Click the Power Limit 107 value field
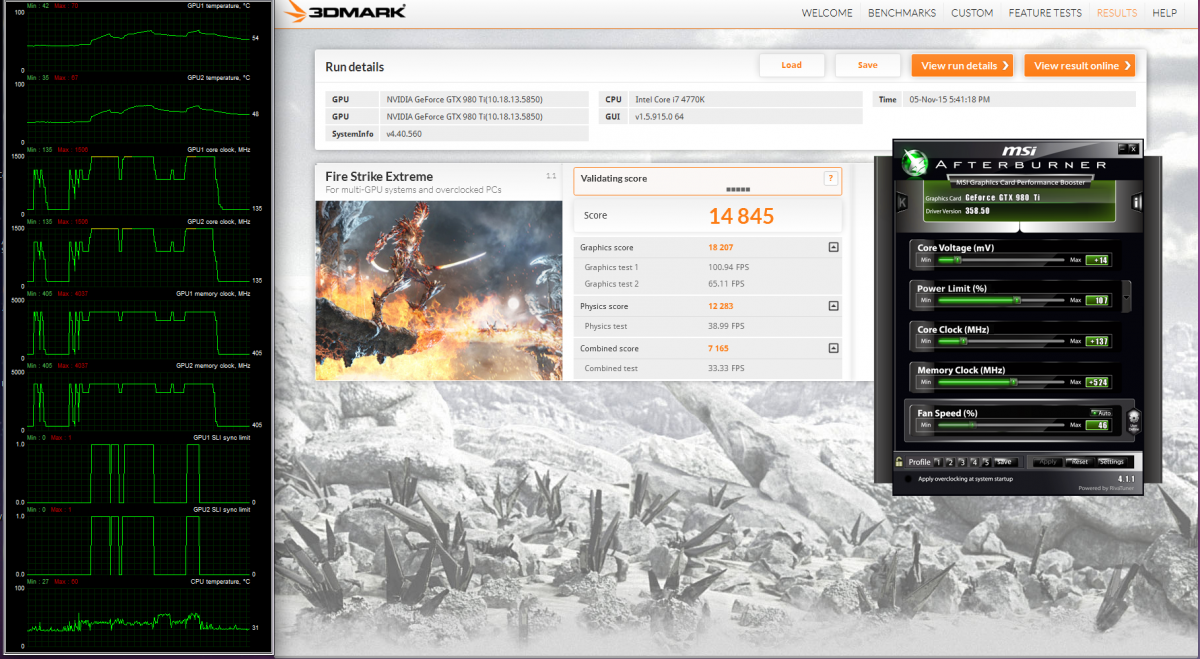Image resolution: width=1200 pixels, height=659 pixels. (1097, 300)
